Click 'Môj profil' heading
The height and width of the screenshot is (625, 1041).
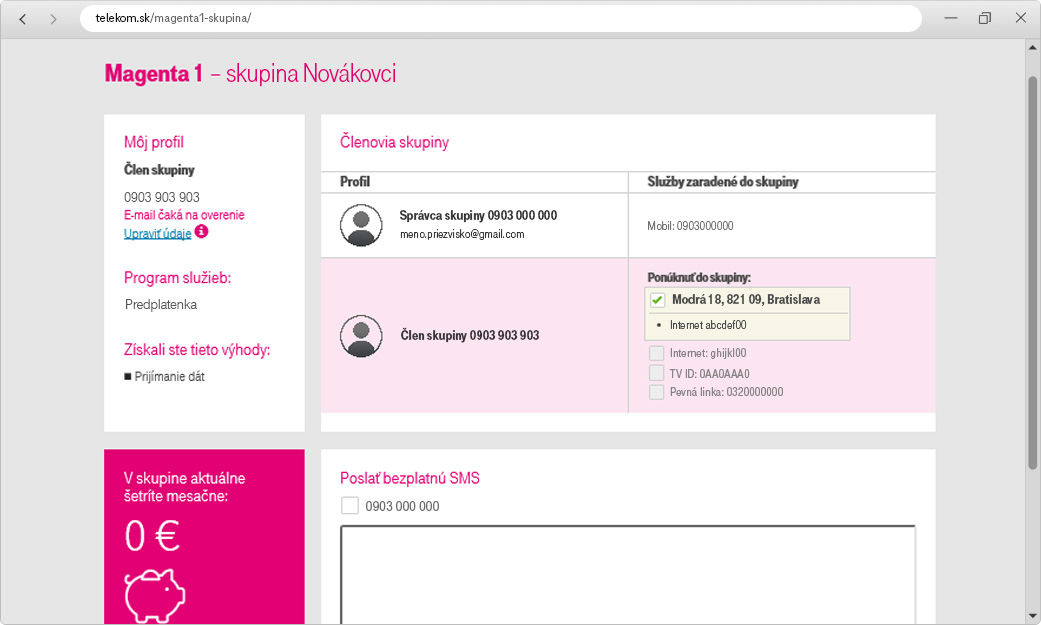[x=153, y=142]
